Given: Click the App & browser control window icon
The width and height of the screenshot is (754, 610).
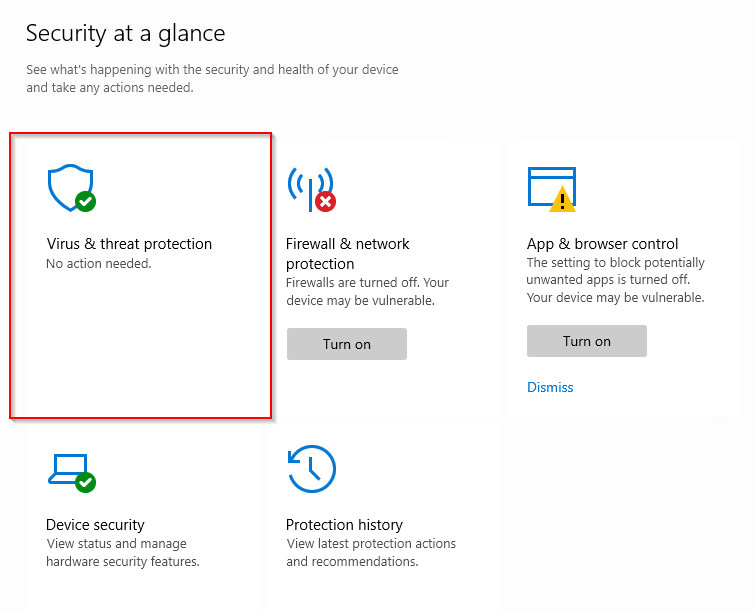Looking at the screenshot, I should (552, 189).
